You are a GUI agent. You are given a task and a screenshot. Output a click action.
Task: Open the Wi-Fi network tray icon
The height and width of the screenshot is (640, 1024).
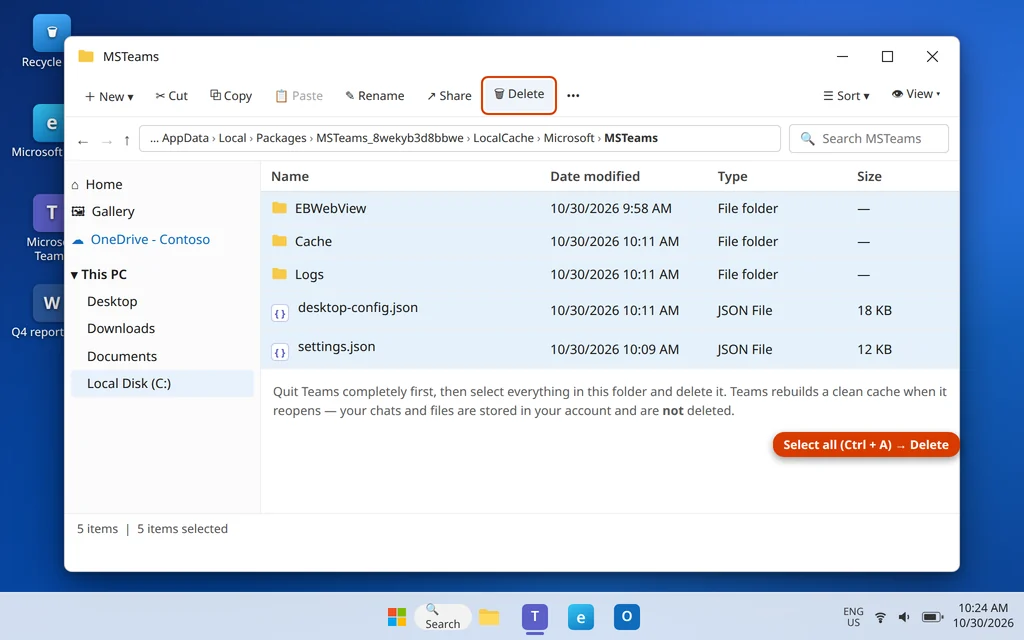[880, 617]
